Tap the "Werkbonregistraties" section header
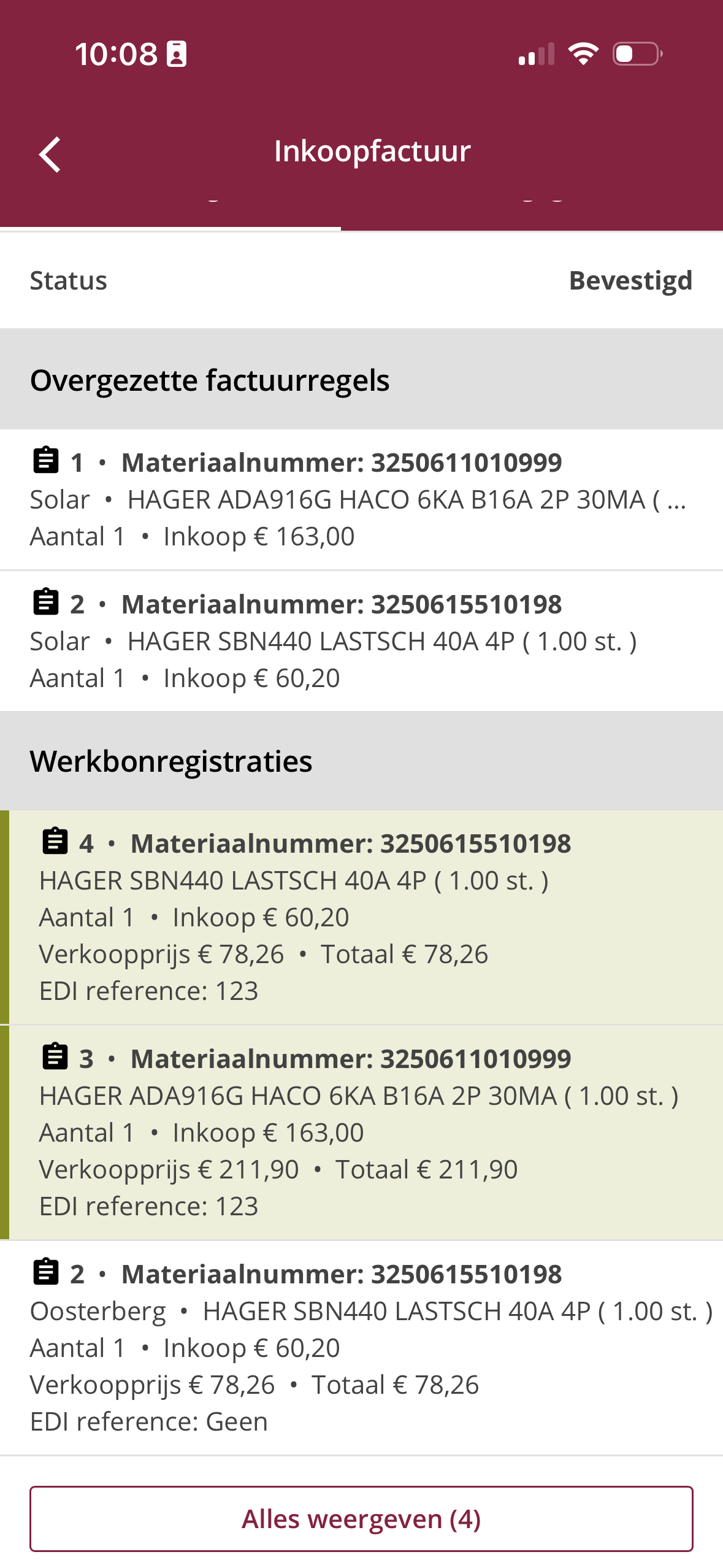The height and width of the screenshot is (1568, 723). [171, 761]
